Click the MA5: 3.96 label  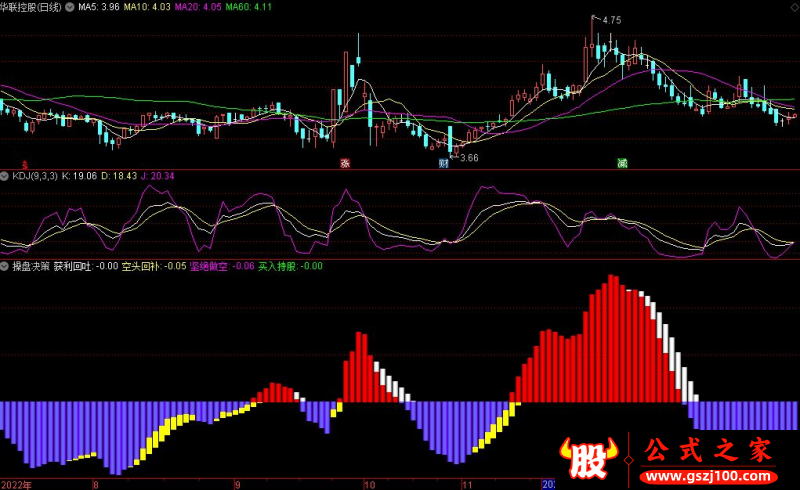[98, 7]
